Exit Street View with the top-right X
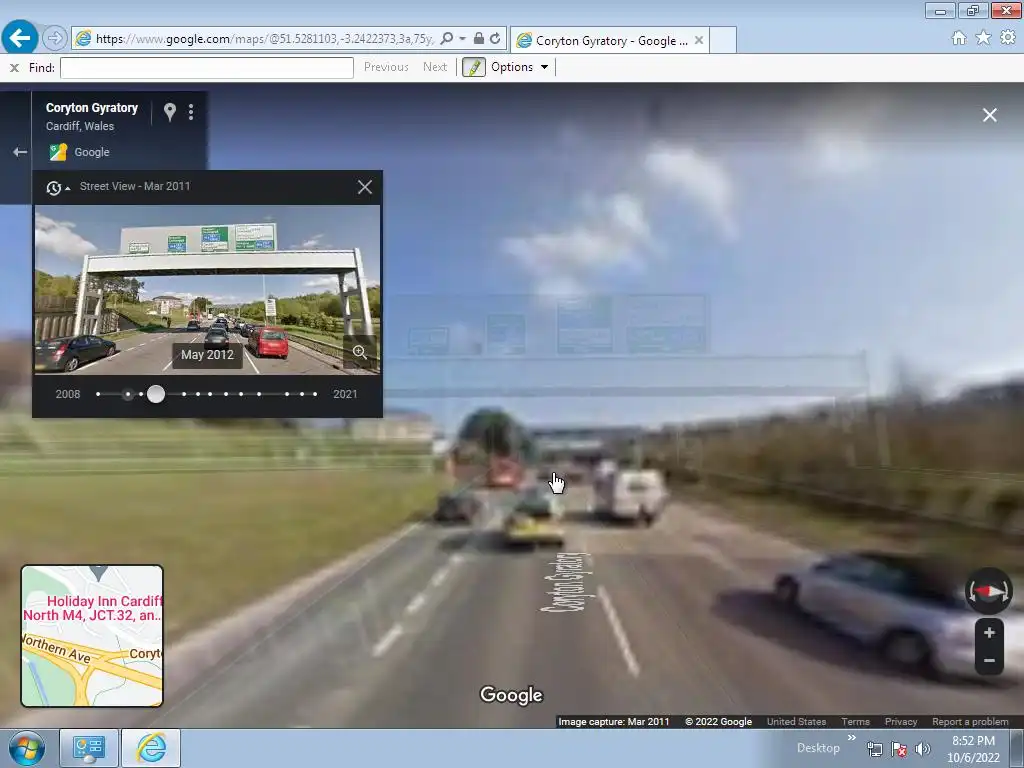The image size is (1024, 768). [x=989, y=115]
